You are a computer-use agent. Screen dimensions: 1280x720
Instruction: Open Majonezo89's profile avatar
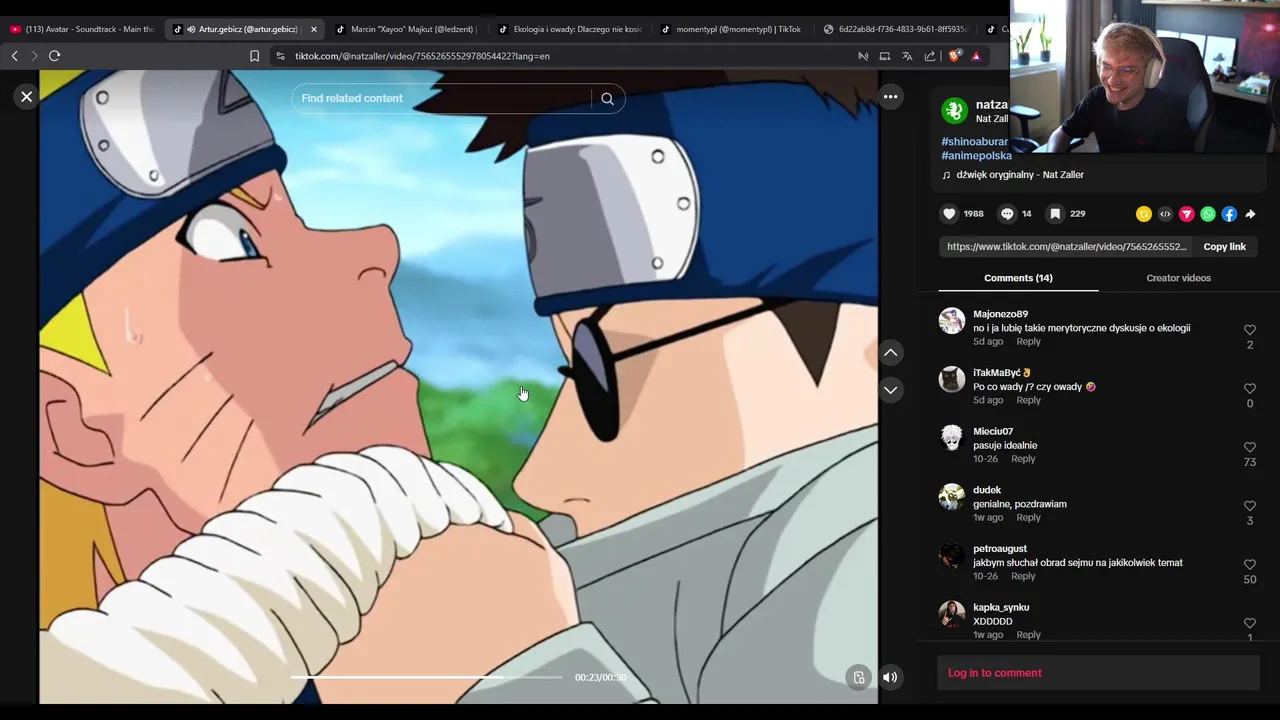coord(951,321)
